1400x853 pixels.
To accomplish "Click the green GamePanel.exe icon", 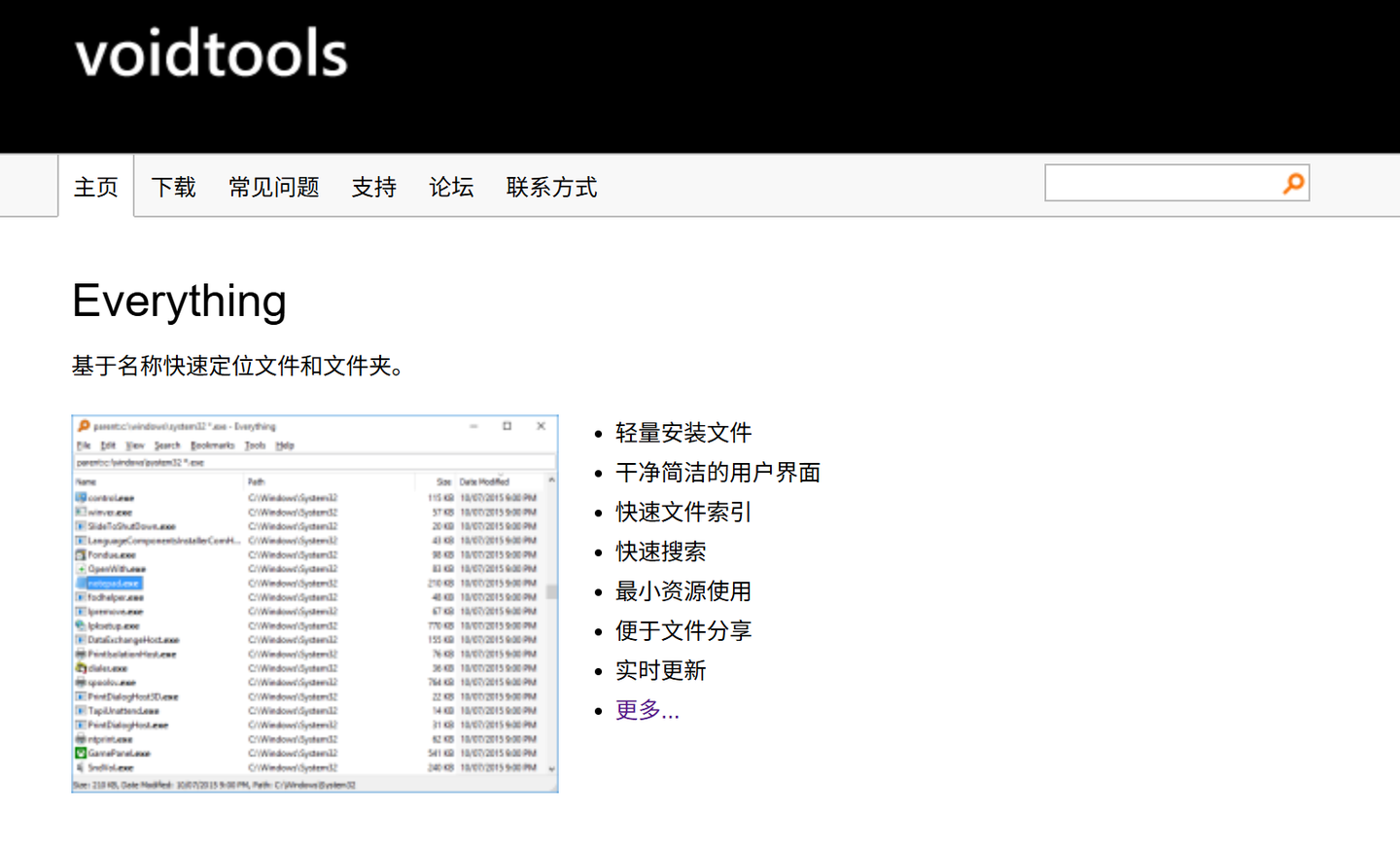I will 80,752.
